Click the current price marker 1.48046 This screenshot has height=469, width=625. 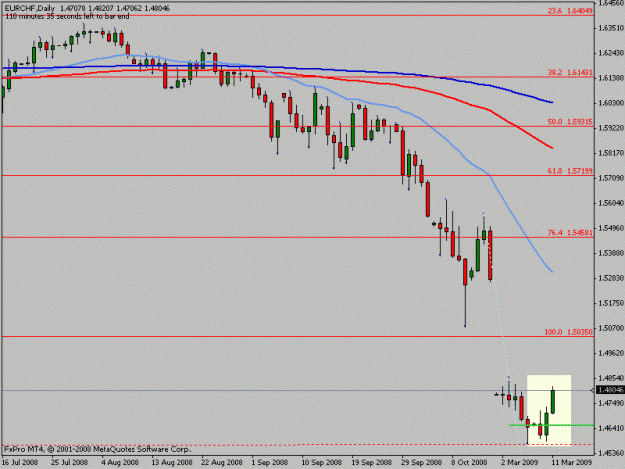(x=610, y=390)
